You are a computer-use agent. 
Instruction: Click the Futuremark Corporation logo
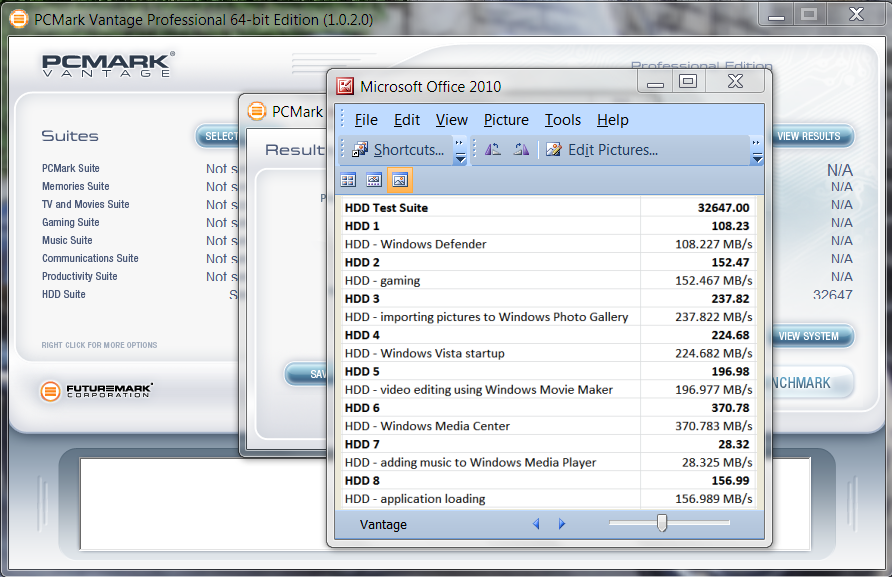96,391
